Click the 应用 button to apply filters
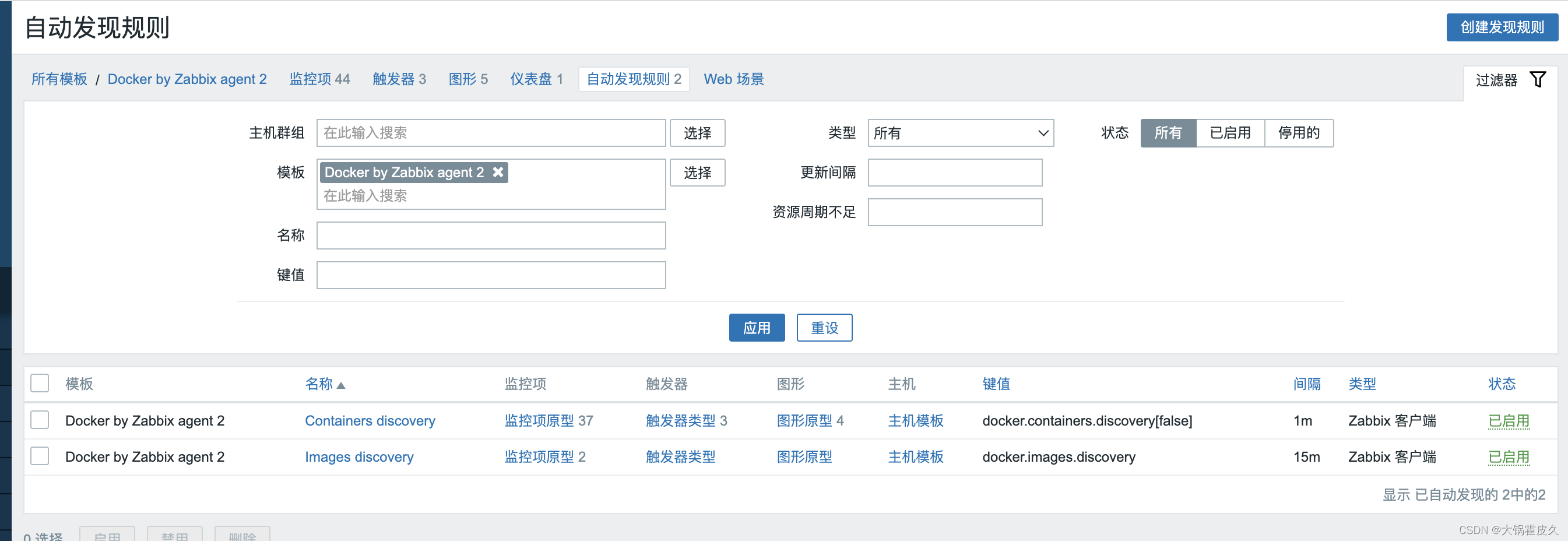Screen dimensions: 1568x541 [x=757, y=328]
